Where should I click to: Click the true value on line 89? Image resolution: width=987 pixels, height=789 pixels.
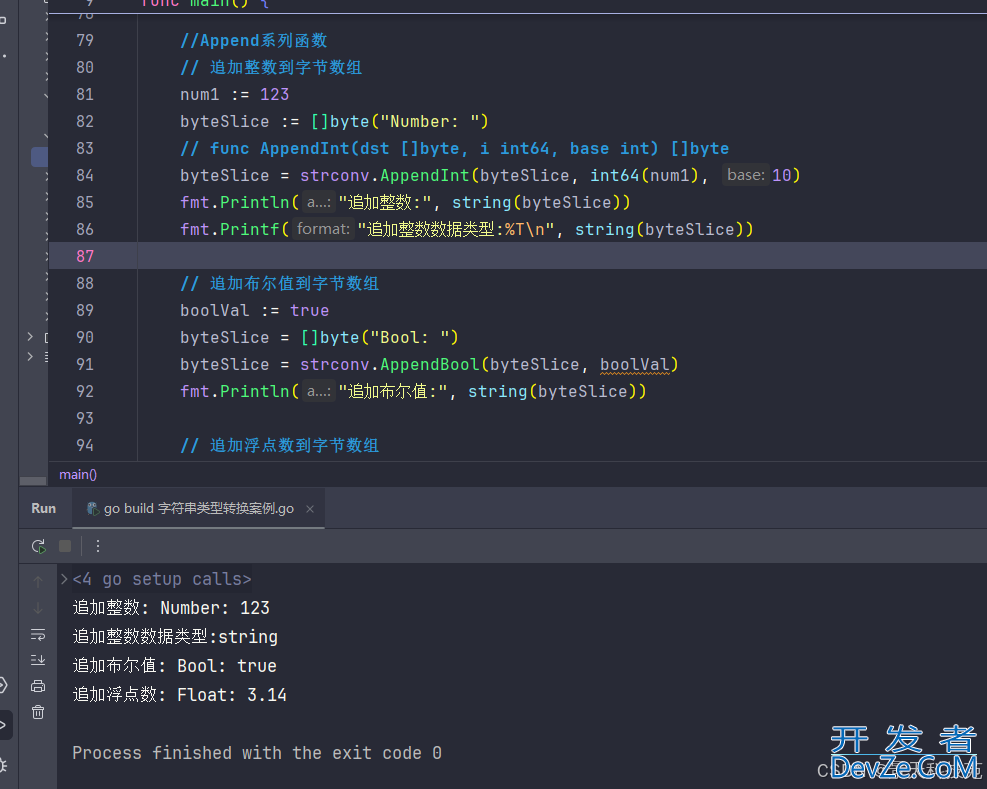click(309, 310)
